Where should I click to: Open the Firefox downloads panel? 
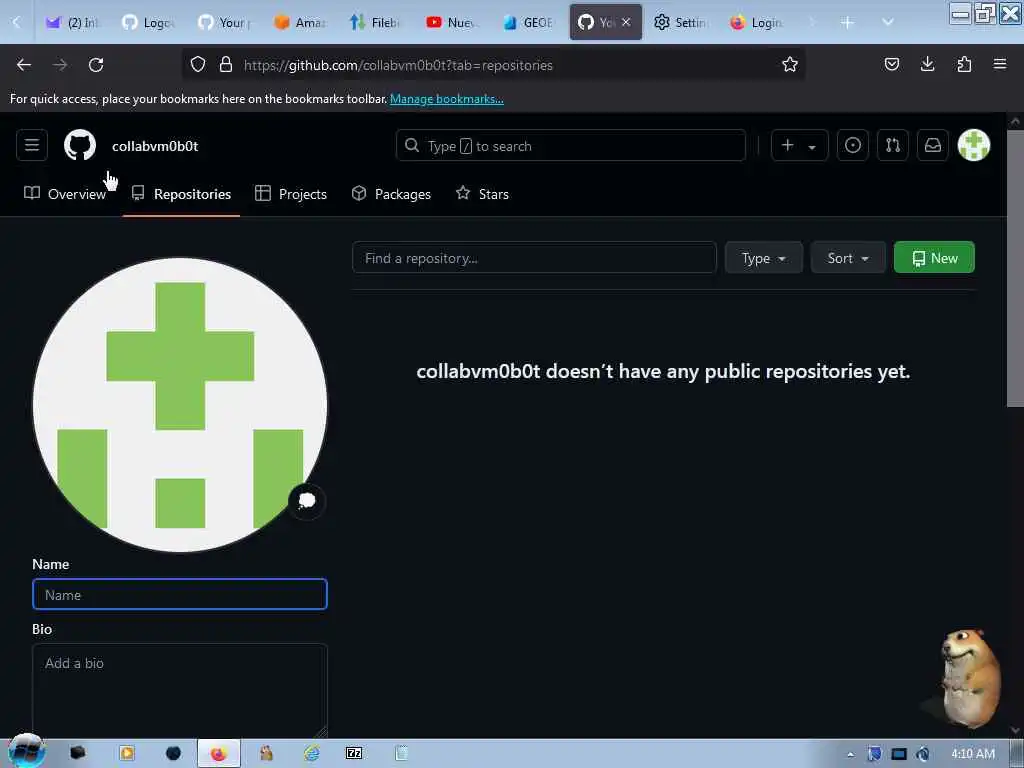[x=927, y=64]
